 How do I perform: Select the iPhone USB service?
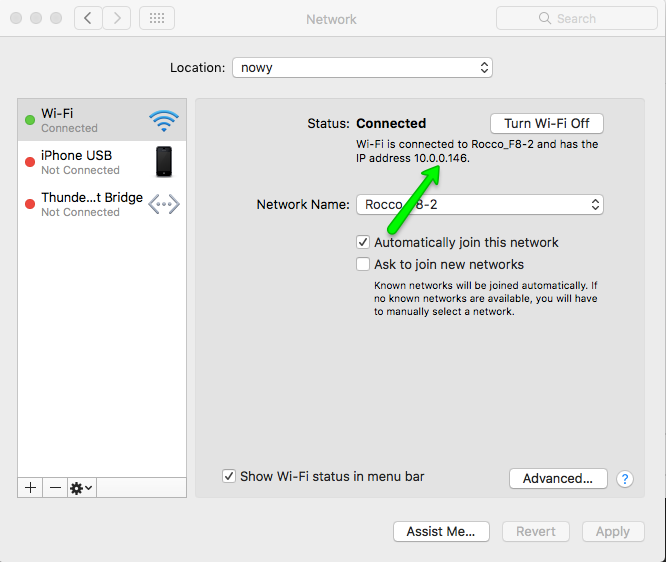(102, 162)
